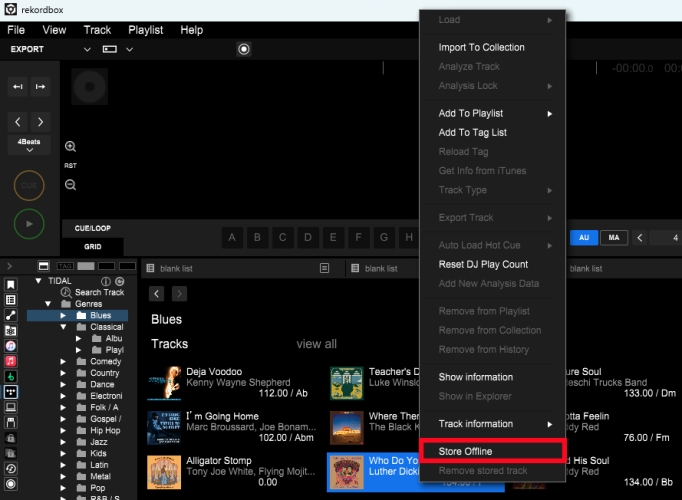Click the back arrow above the Blues heading
The height and width of the screenshot is (500, 682).
pyautogui.click(x=157, y=294)
